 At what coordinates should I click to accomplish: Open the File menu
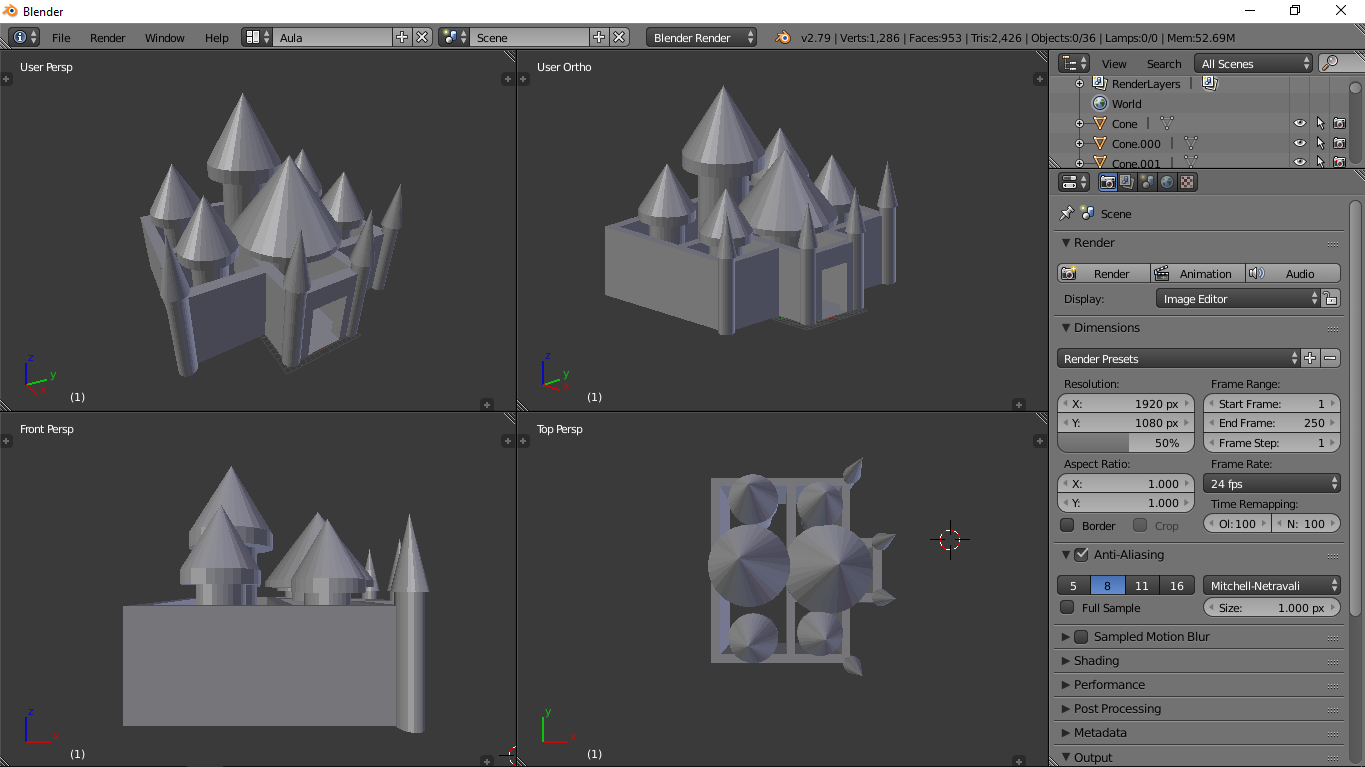pos(61,37)
